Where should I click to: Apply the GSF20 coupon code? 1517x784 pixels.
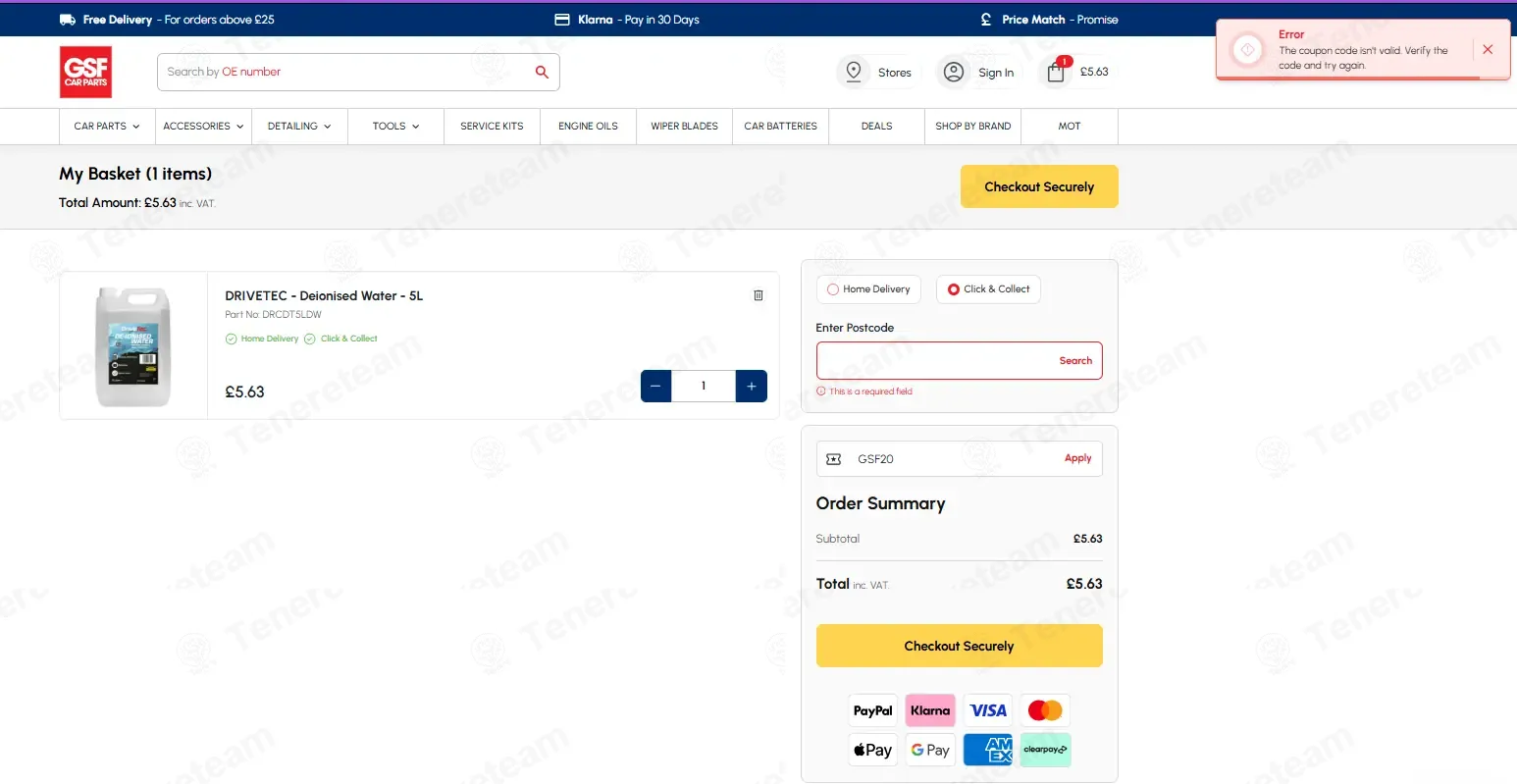point(1077,458)
